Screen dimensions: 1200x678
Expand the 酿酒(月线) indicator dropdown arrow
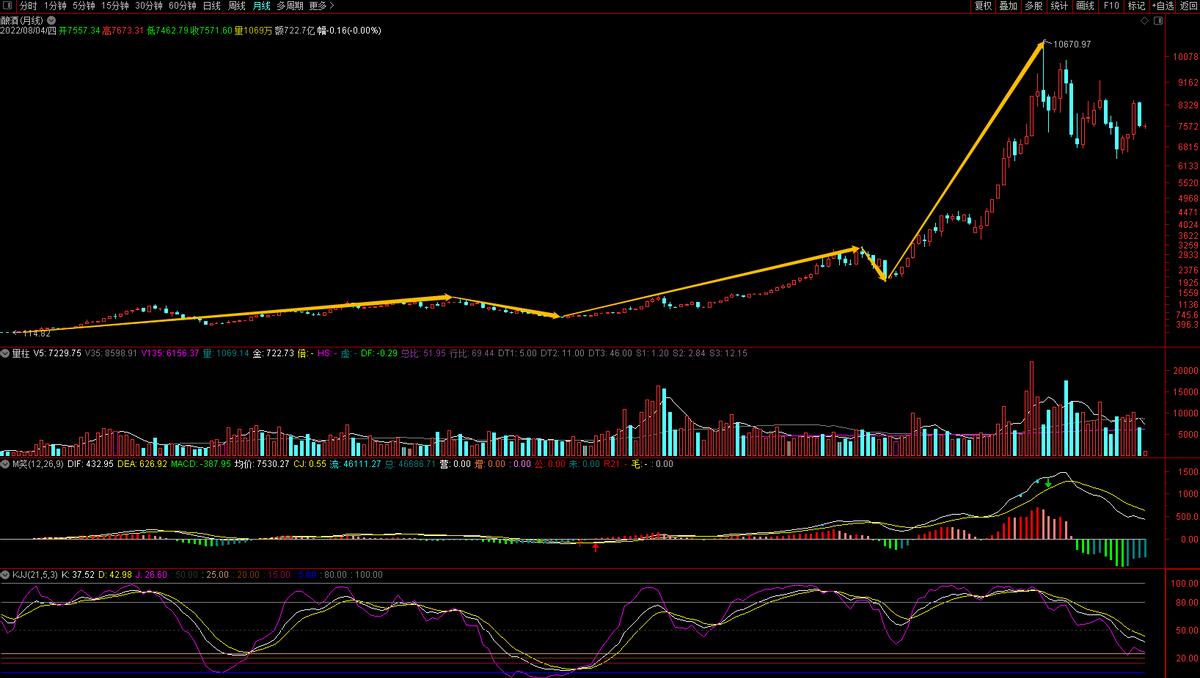[50, 19]
